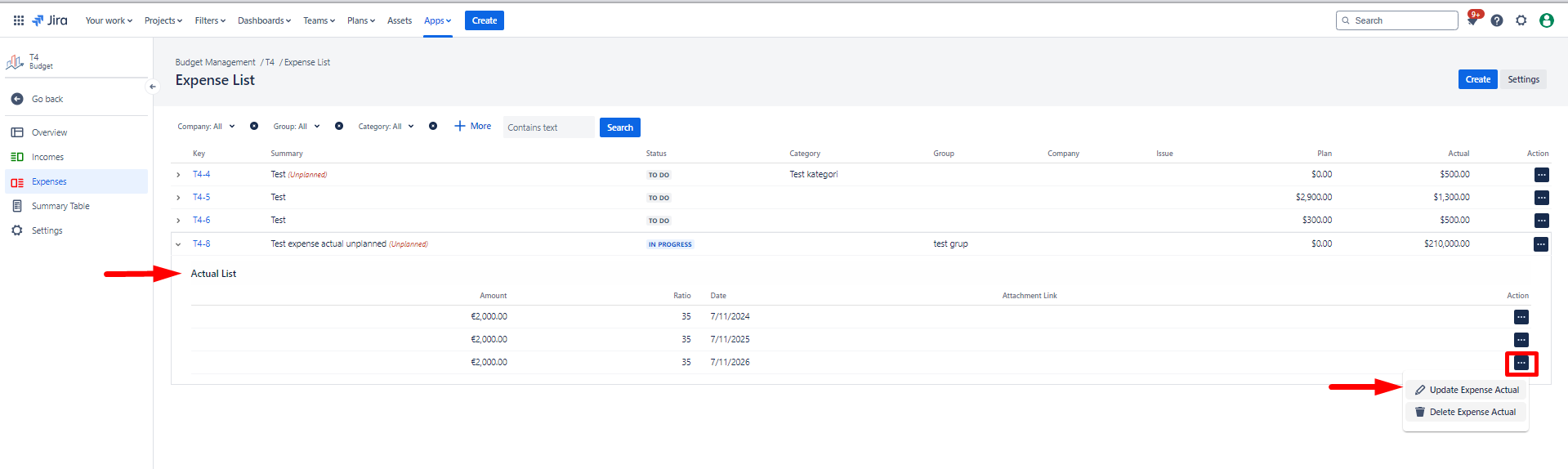
Task: Open the Group: All filter dropdown
Action: (x=297, y=127)
